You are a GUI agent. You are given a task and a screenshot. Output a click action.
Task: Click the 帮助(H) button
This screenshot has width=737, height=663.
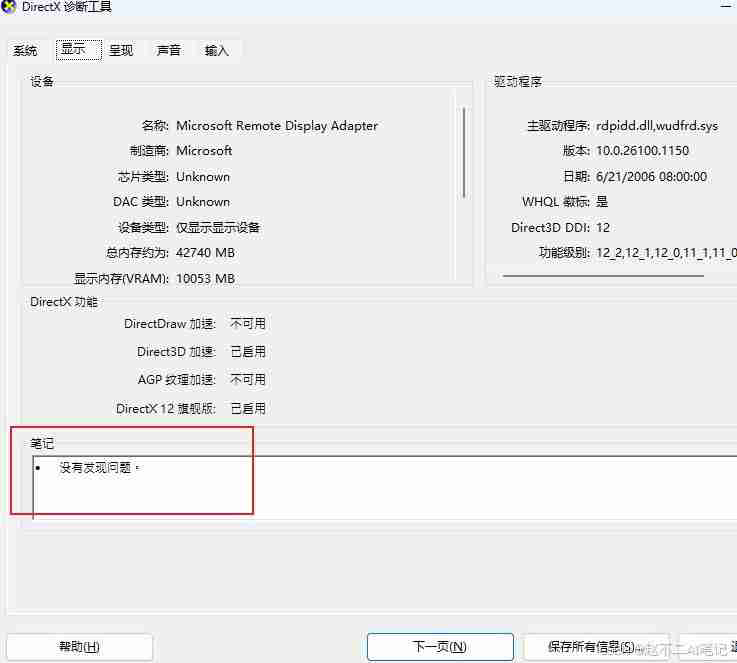coord(79,647)
